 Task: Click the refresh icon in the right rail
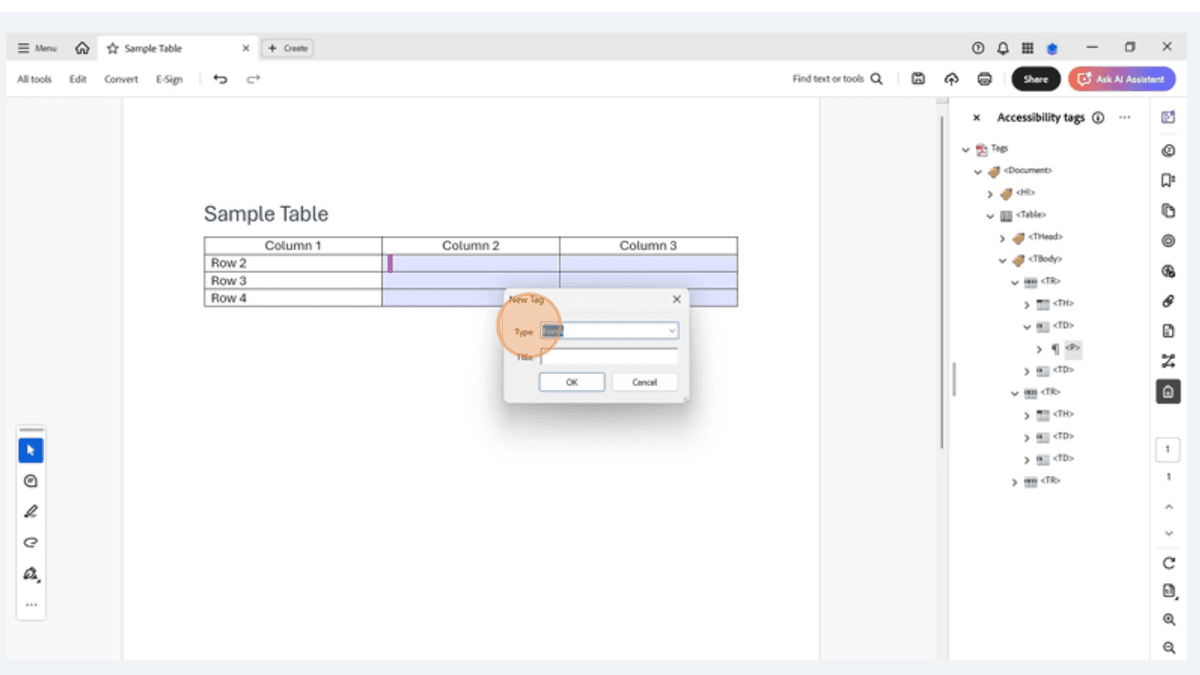click(x=1169, y=562)
